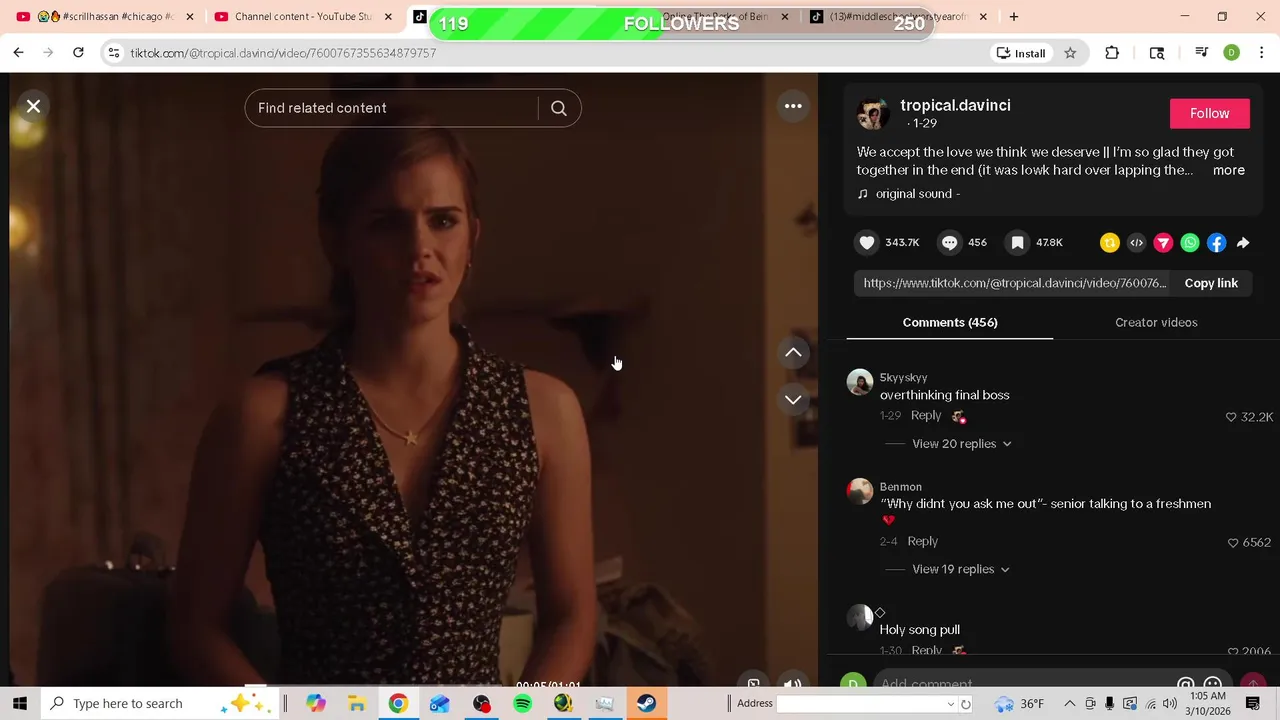This screenshot has height=720, width=1280.
Task: Open tropical.davinci profile avatar
Action: click(x=873, y=113)
